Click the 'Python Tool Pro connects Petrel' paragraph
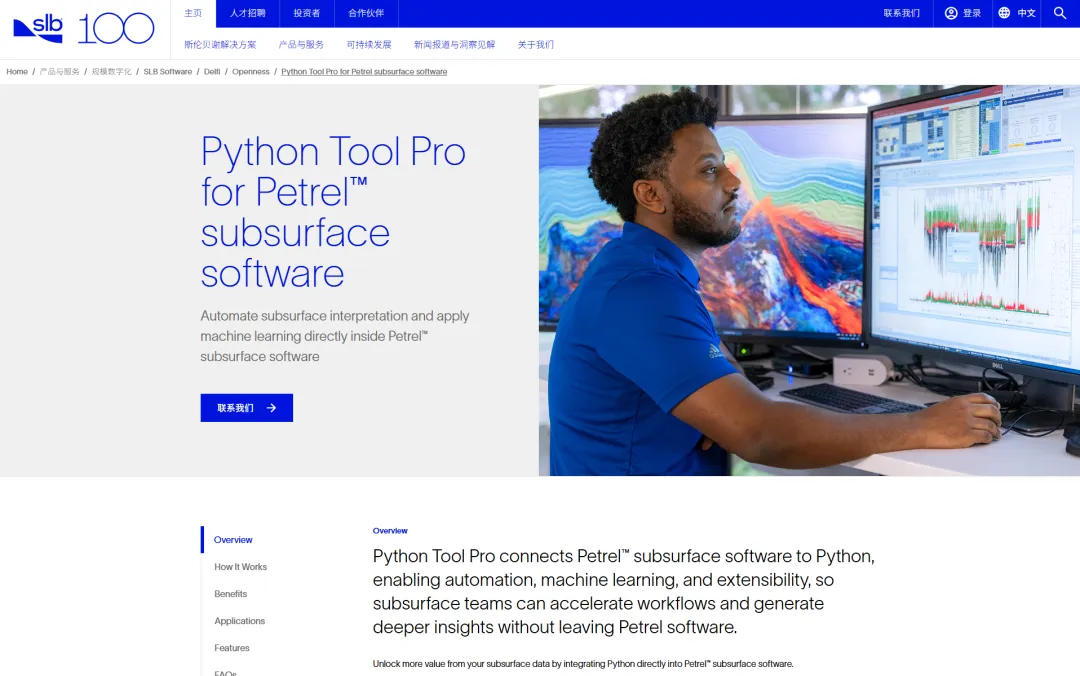The height and width of the screenshot is (676, 1080). point(623,591)
